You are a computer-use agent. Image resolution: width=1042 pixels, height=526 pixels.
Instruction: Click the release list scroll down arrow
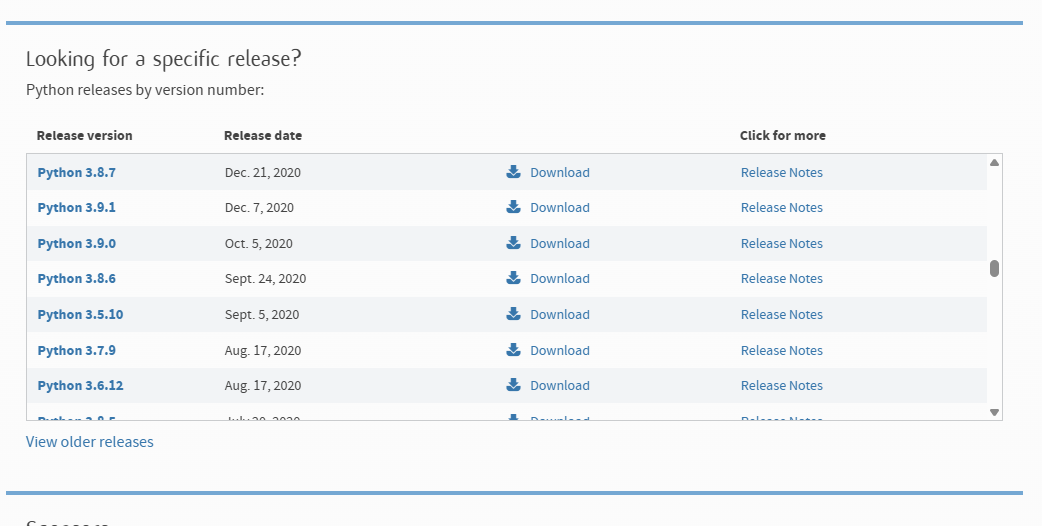click(x=994, y=412)
